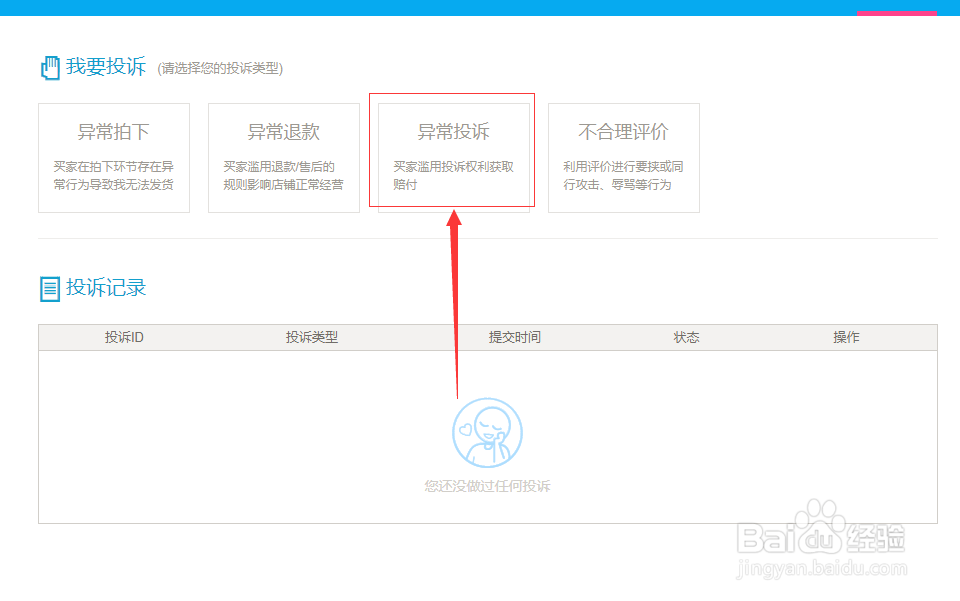Choose the 异常投诉 complaint type card
This screenshot has width=960, height=601.
coord(454,158)
